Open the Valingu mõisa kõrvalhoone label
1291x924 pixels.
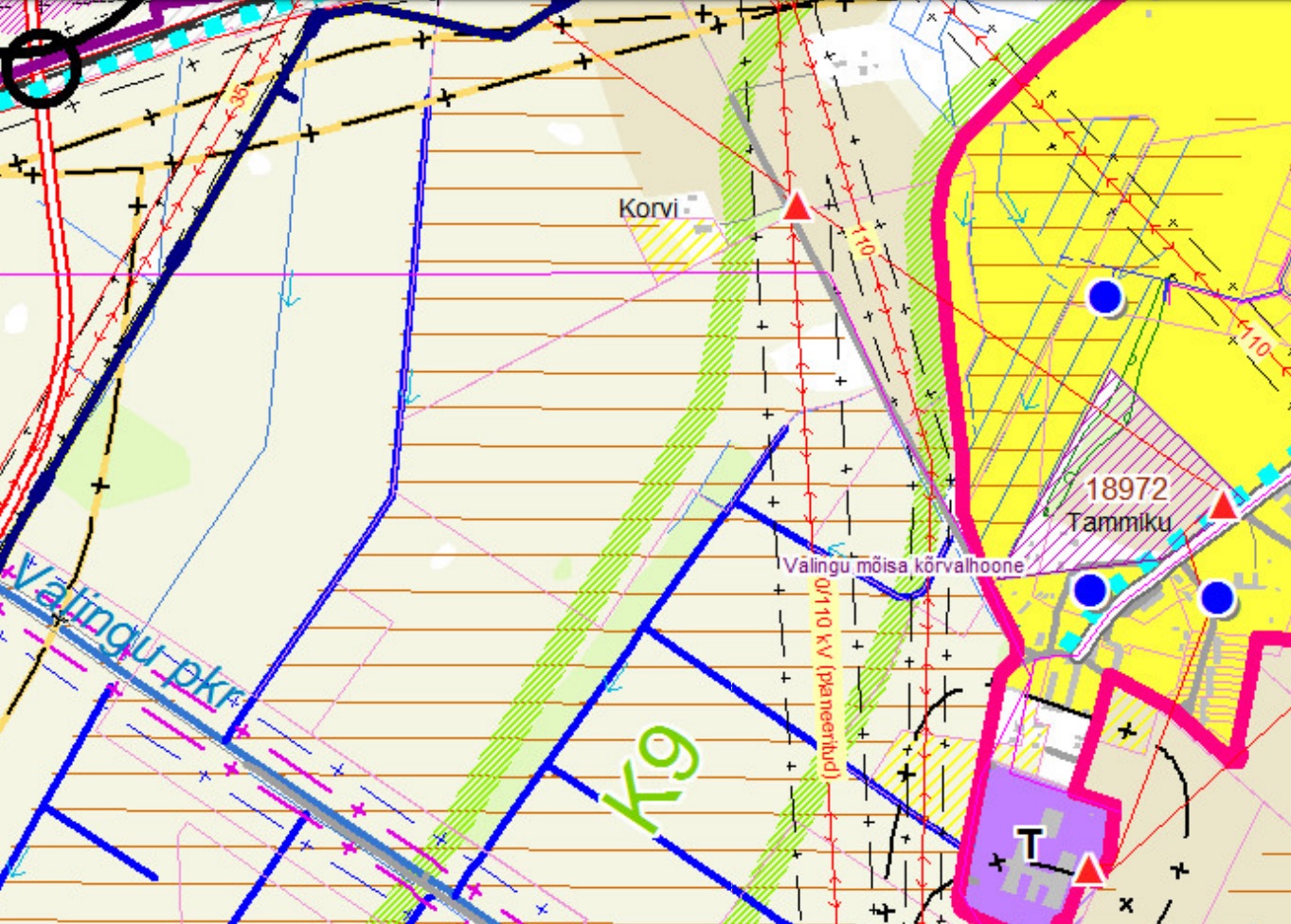coord(904,566)
